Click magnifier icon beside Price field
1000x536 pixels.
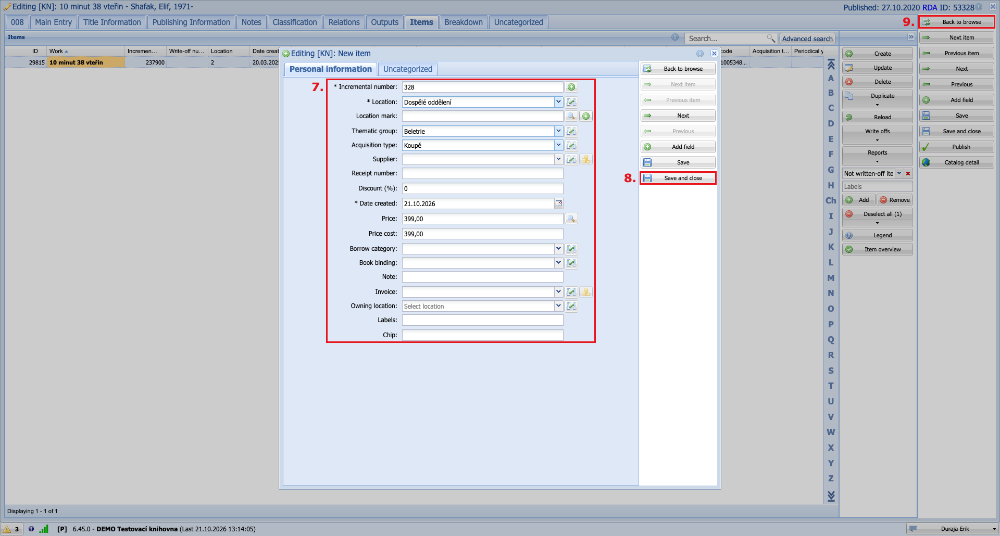(571, 219)
